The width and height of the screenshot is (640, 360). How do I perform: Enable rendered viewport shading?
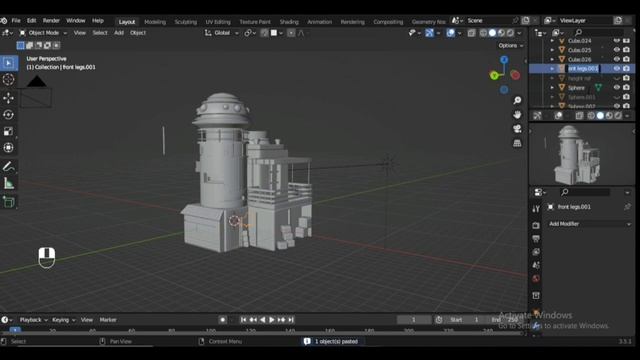coord(511,33)
